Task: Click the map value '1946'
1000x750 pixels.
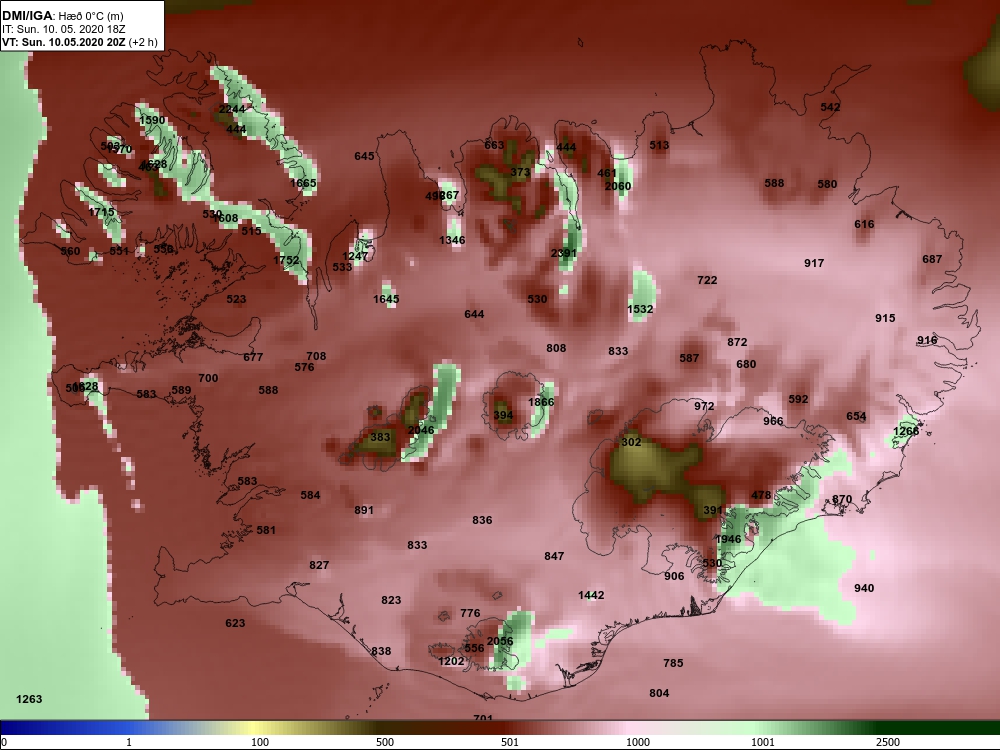Action: [729, 540]
